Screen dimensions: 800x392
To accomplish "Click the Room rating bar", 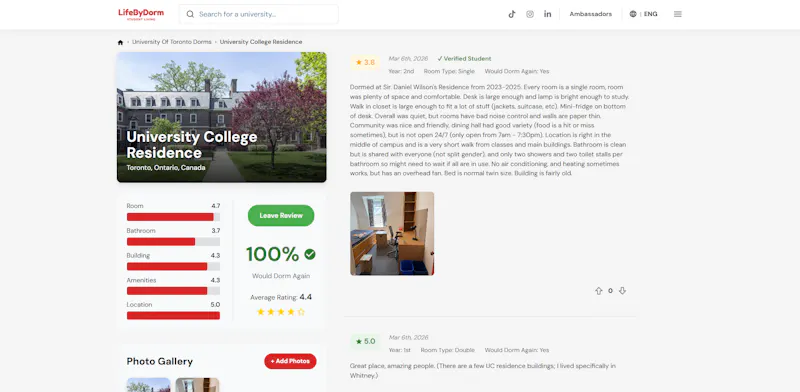I will click(x=173, y=217).
